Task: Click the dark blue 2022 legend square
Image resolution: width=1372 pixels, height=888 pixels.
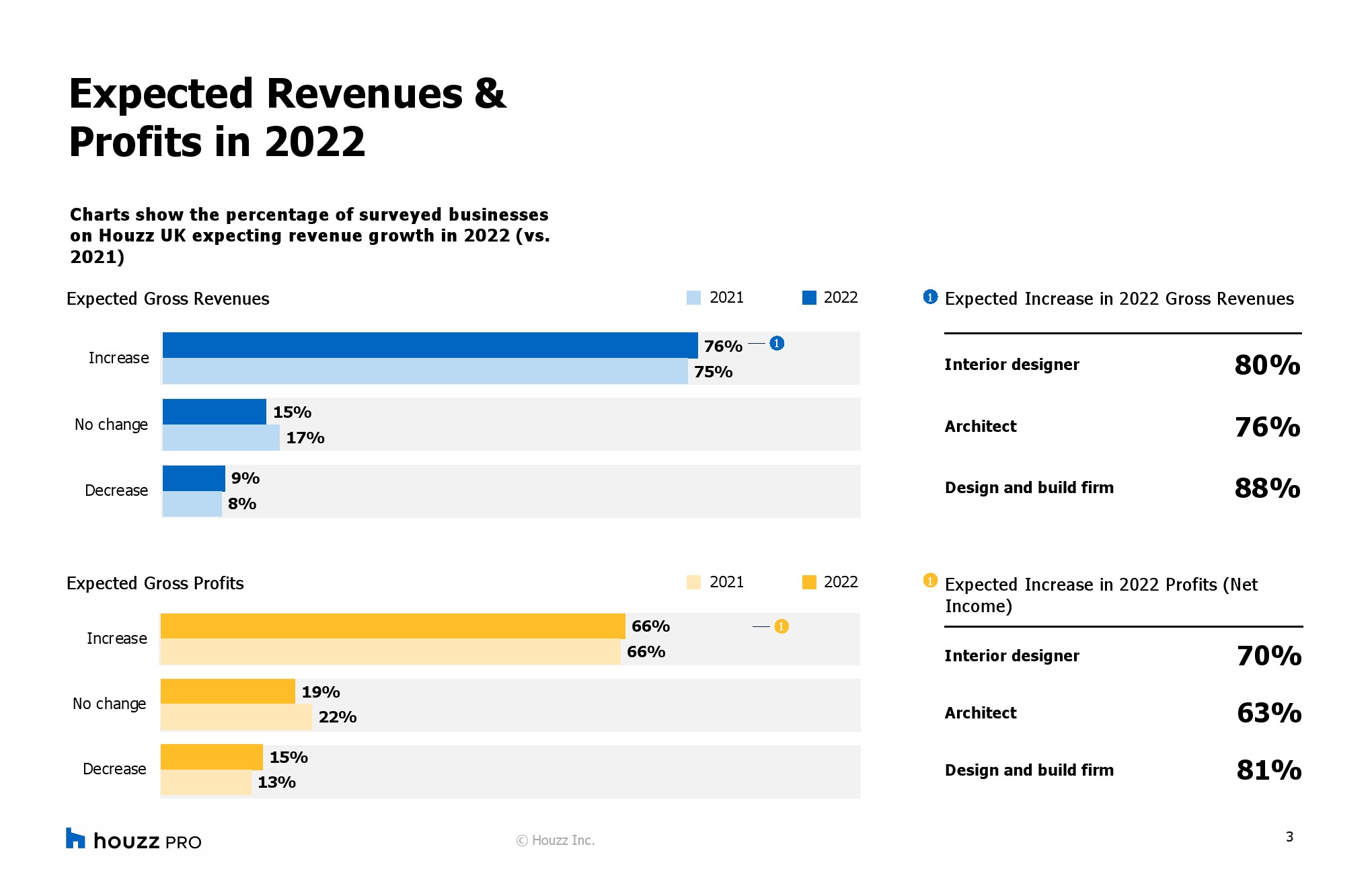Action: [809, 298]
